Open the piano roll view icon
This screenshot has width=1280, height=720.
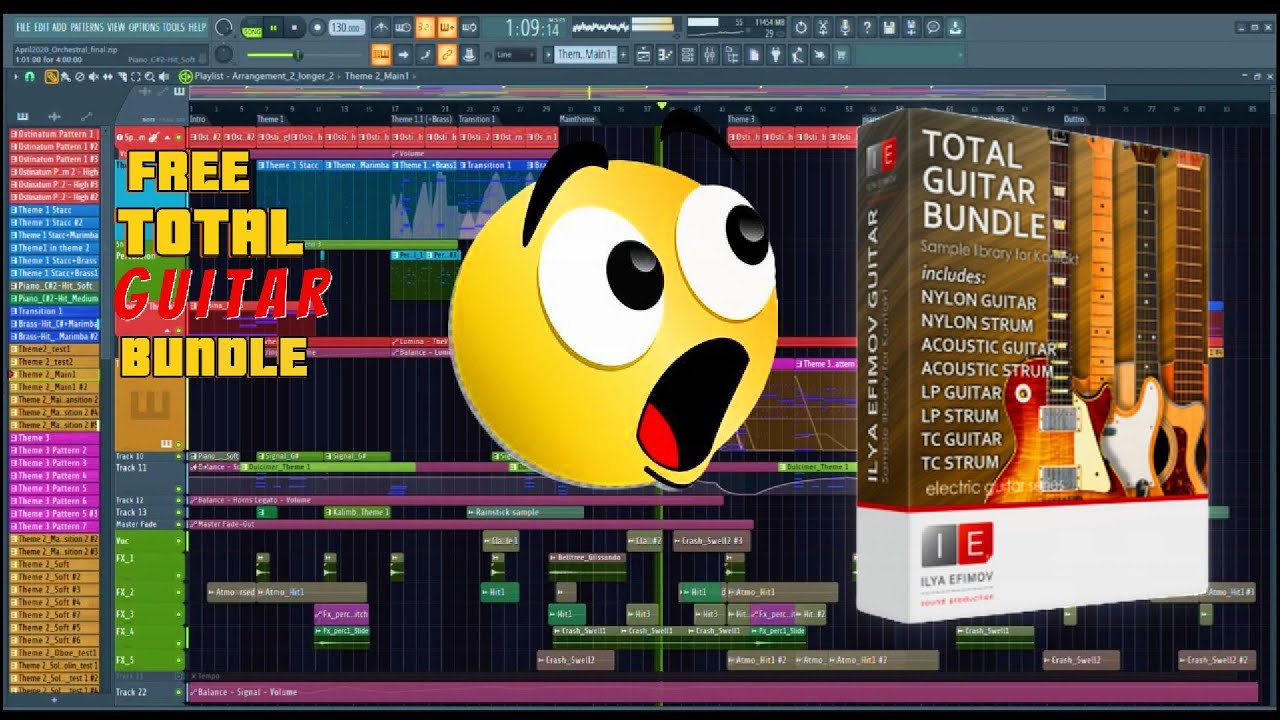[x=665, y=55]
